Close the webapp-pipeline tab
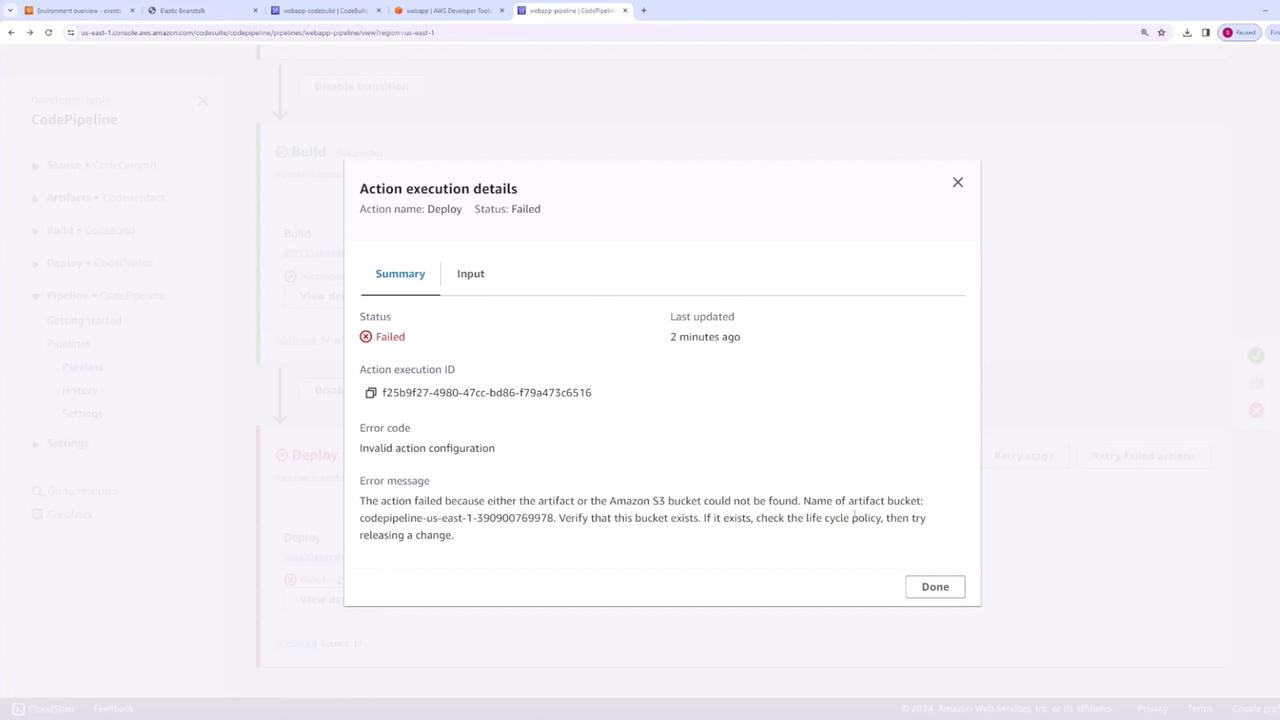Image resolution: width=1280 pixels, height=720 pixels. (625, 11)
